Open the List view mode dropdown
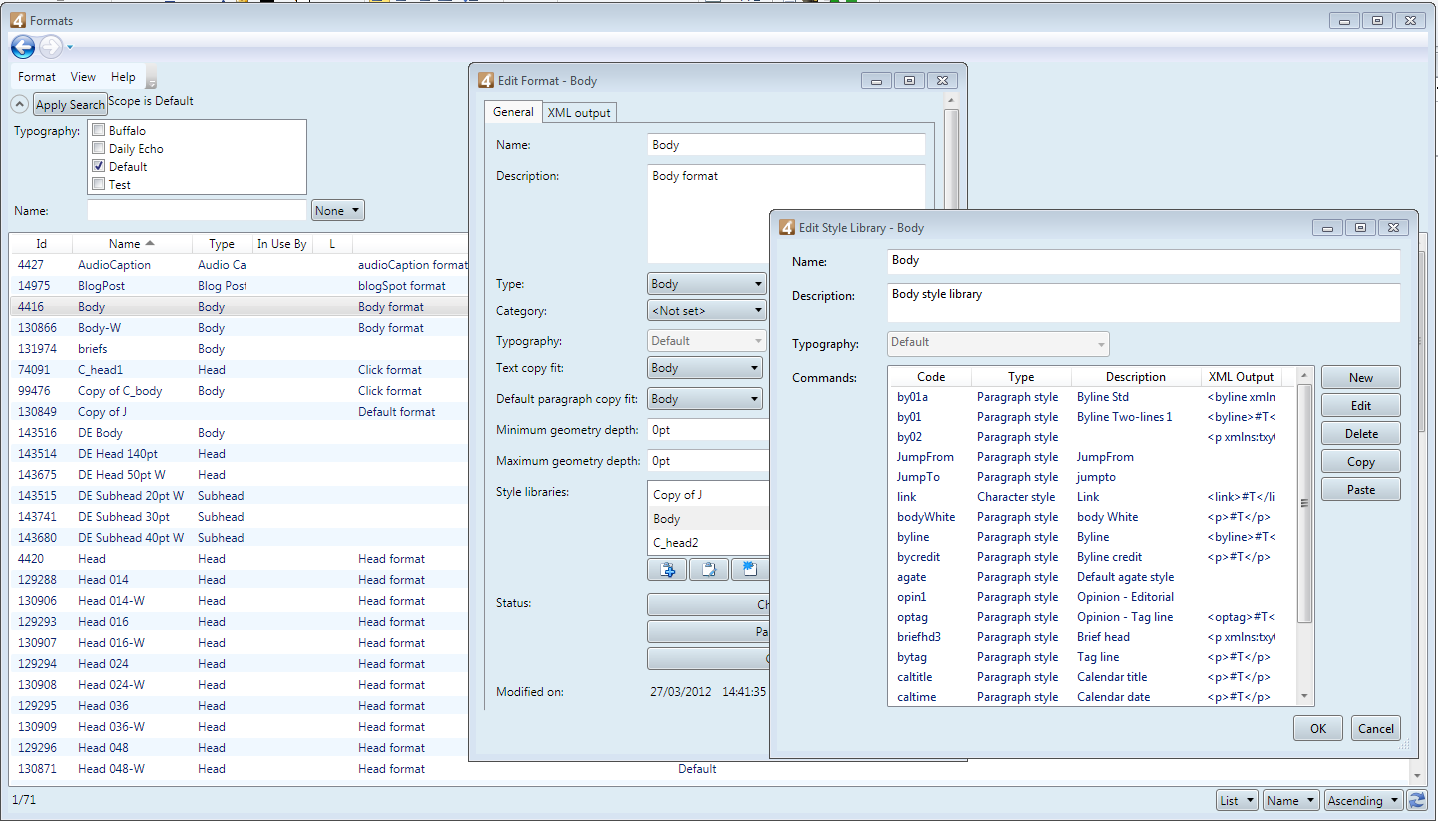The width and height of the screenshot is (1438, 821). tap(1237, 800)
